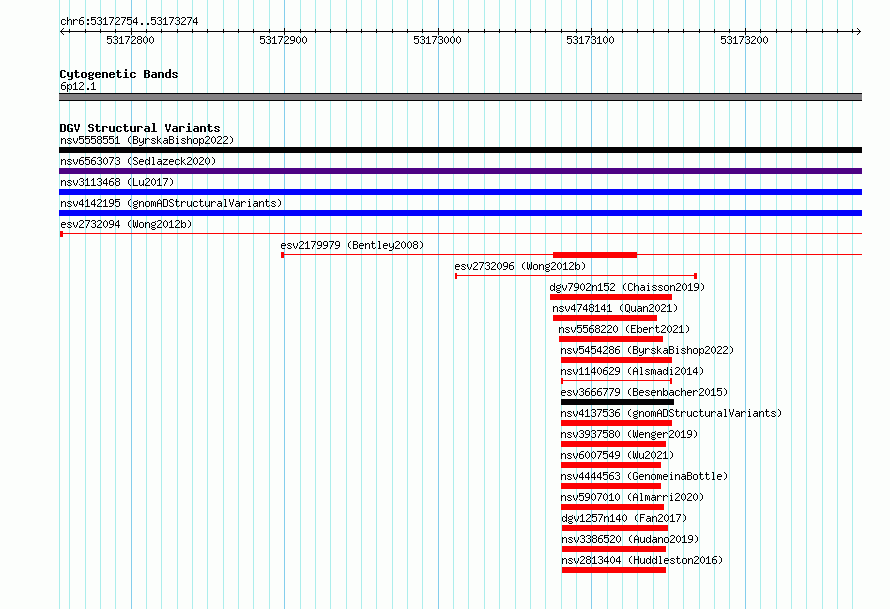
Task: Select the red nsv3937580 variant bar
Action: point(614,444)
